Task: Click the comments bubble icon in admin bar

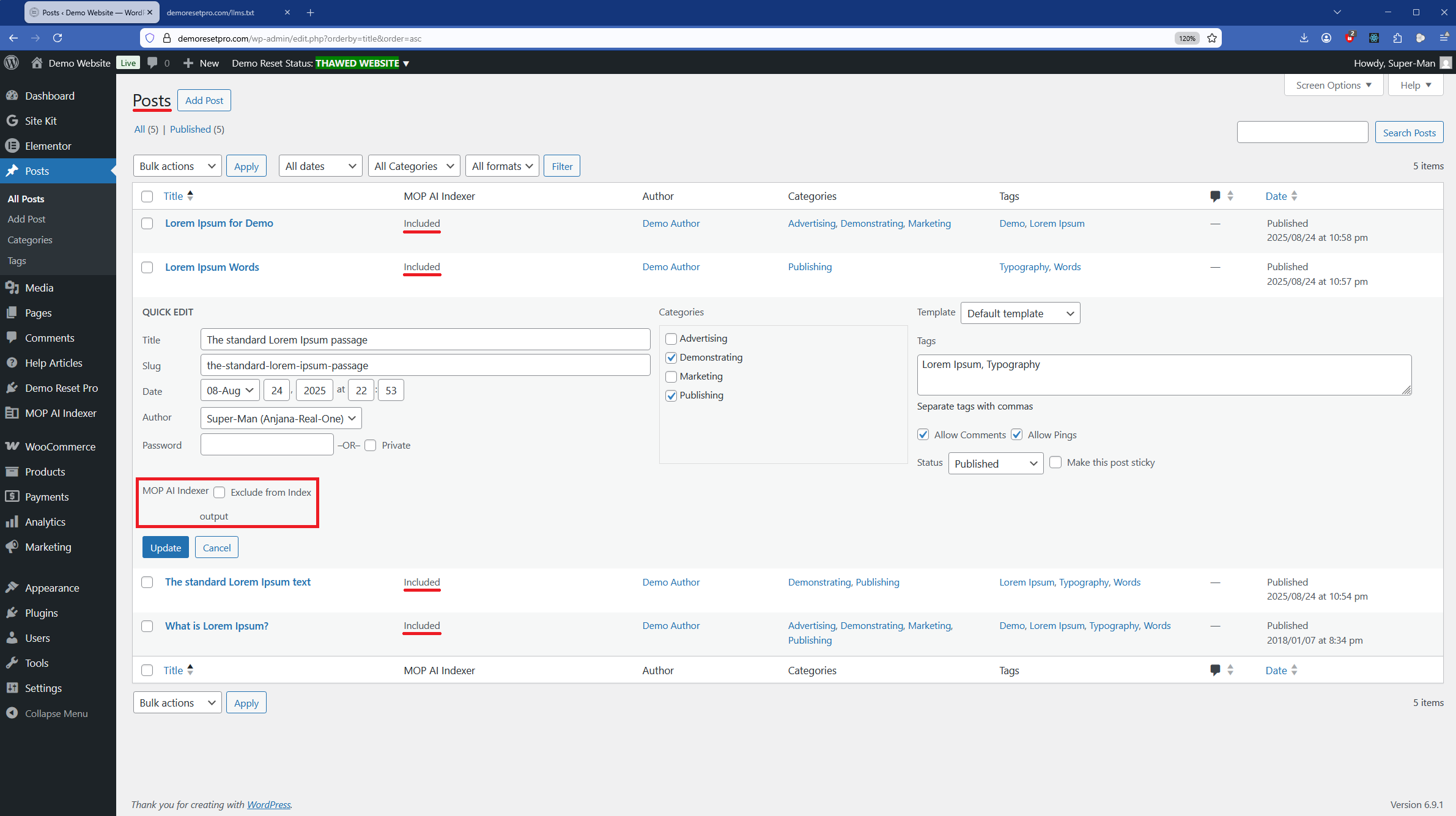Action: [x=153, y=63]
